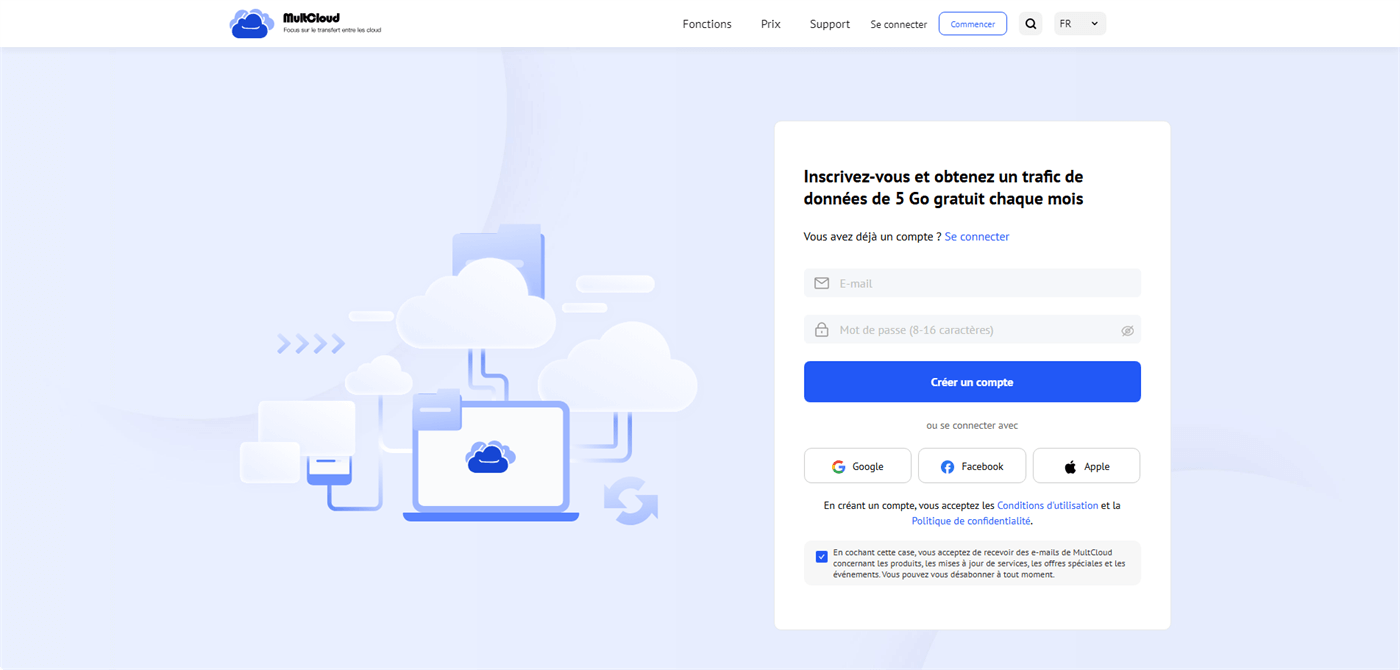
Task: Open the Politique de confidentialité link
Action: 971,521
